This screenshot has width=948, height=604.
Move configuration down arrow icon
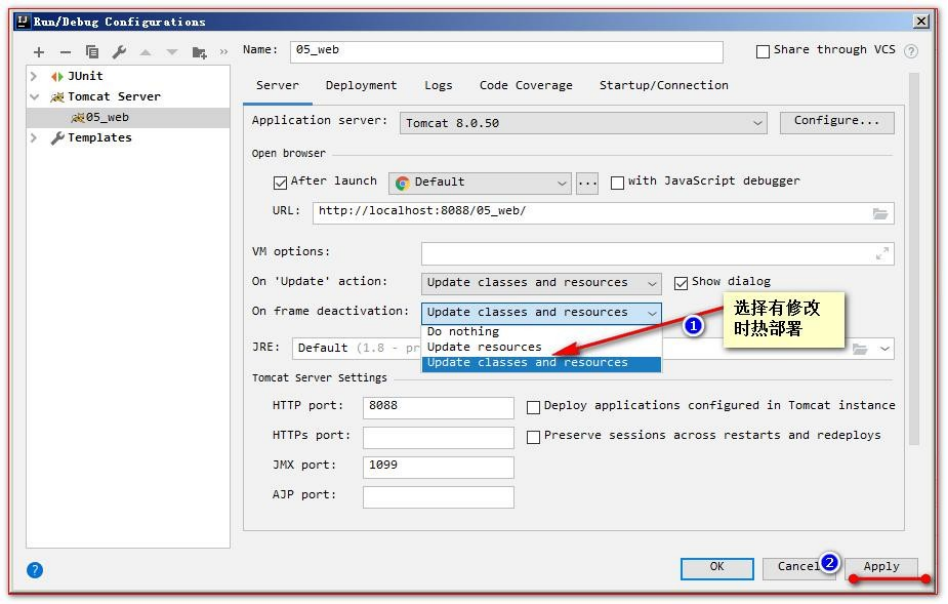pyautogui.click(x=172, y=53)
